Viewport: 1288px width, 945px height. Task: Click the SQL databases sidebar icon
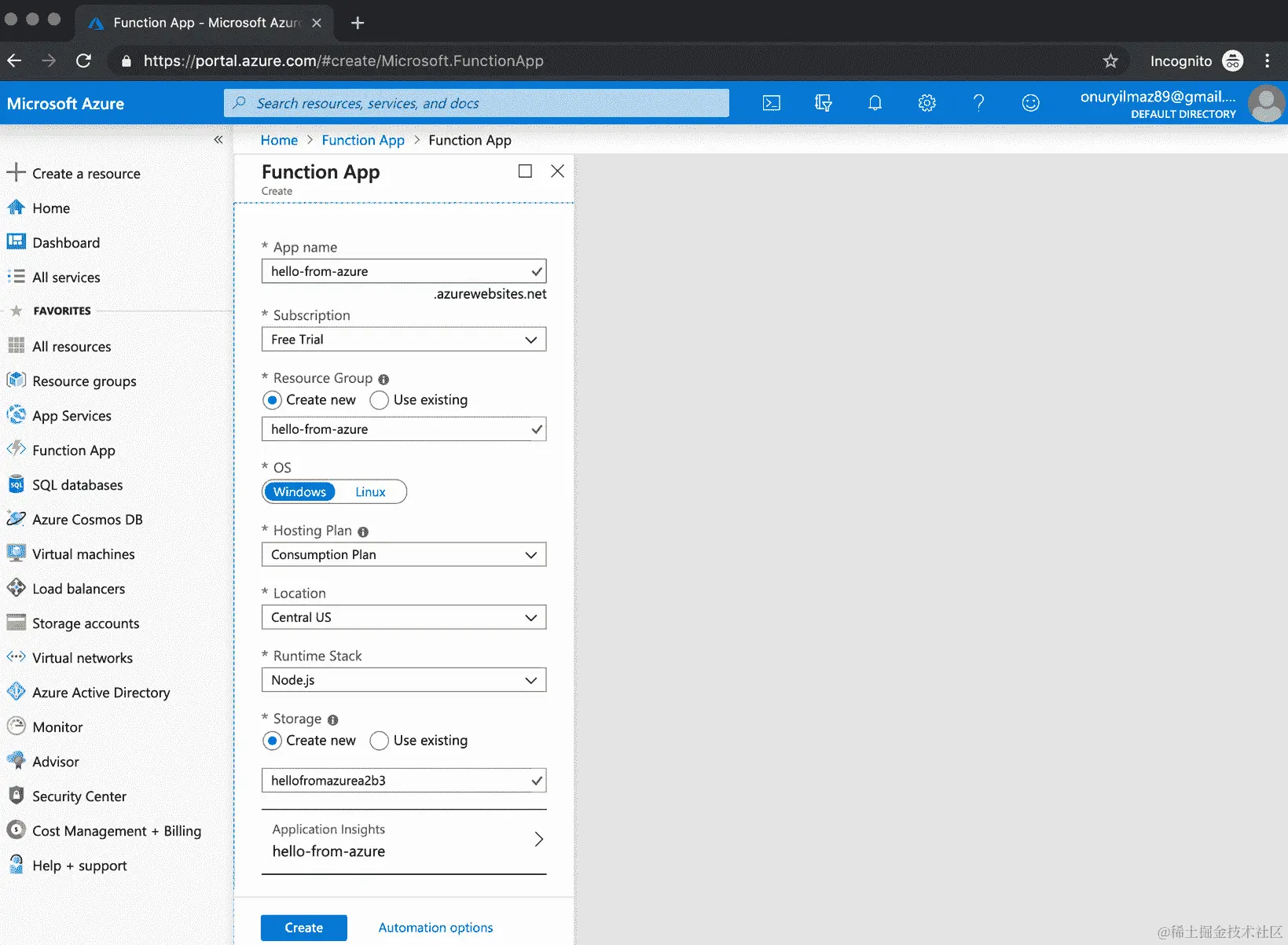(16, 484)
